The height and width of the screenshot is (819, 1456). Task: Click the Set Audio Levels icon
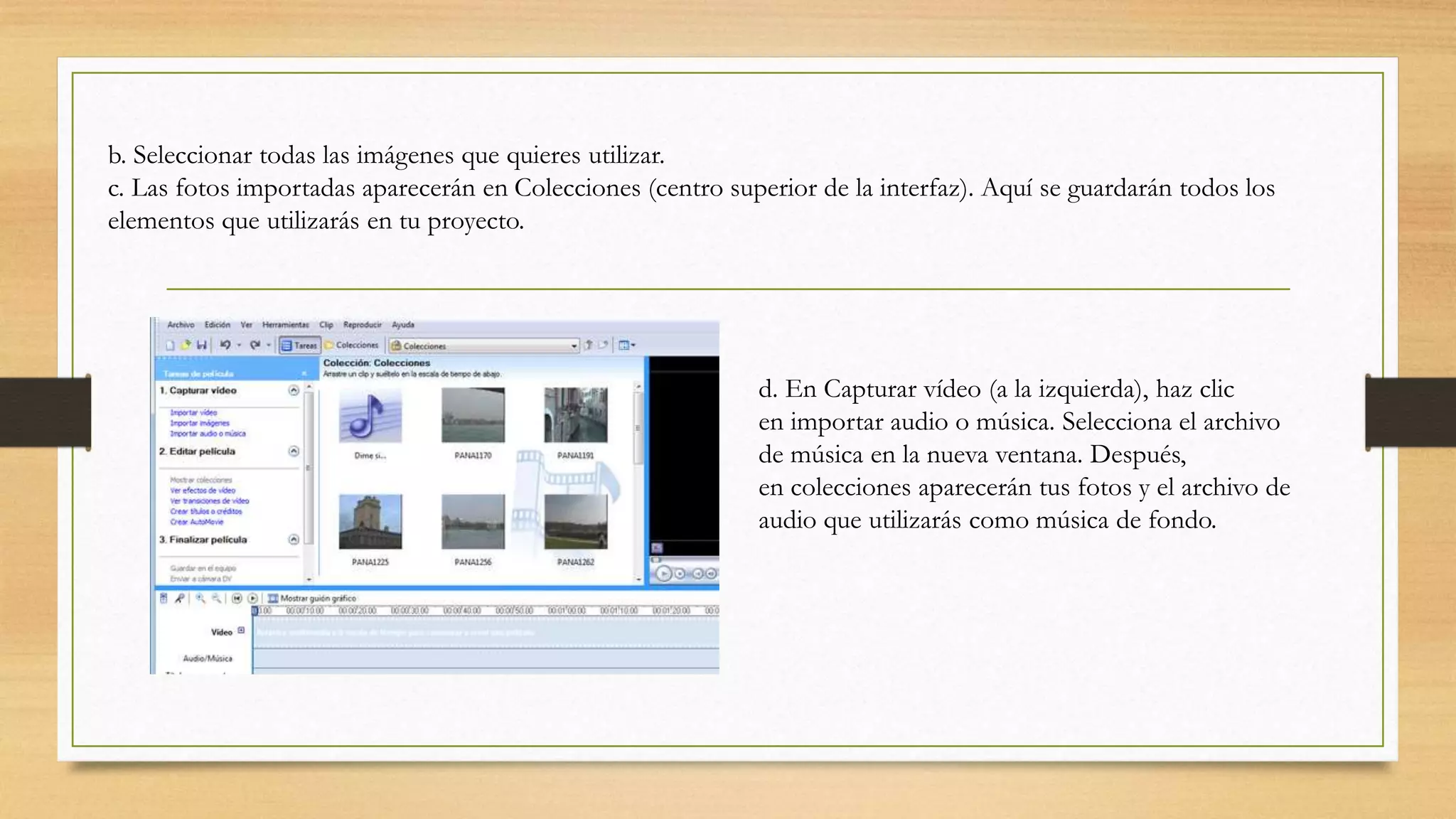[164, 599]
